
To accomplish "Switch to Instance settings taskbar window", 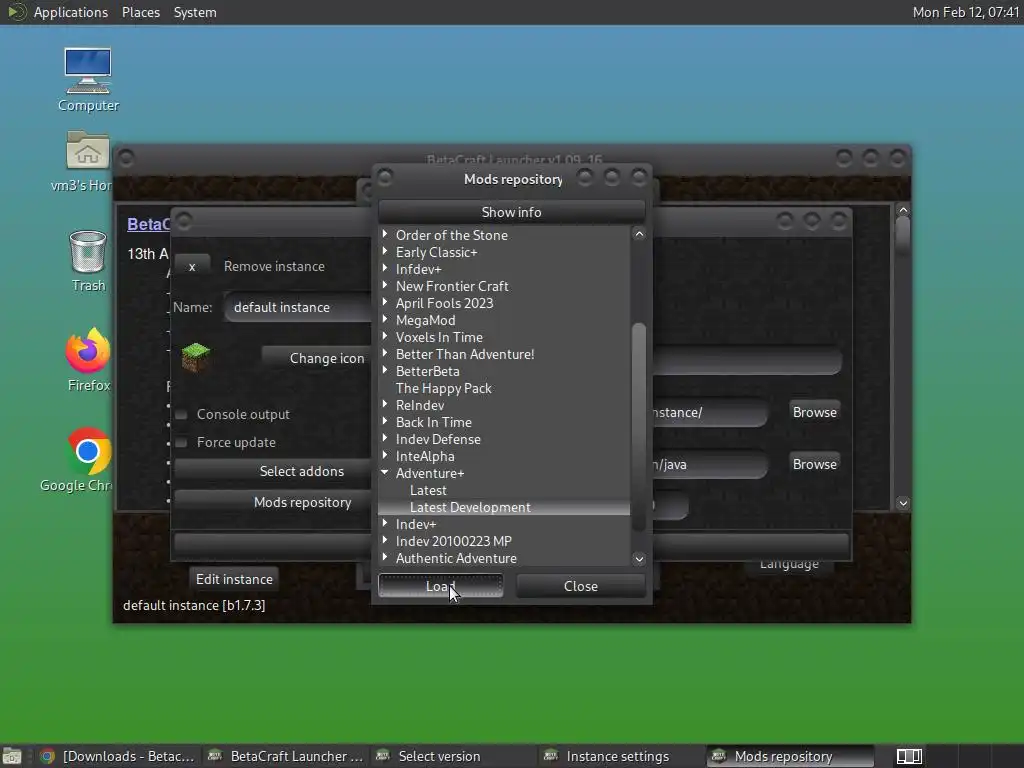I will 620,756.
